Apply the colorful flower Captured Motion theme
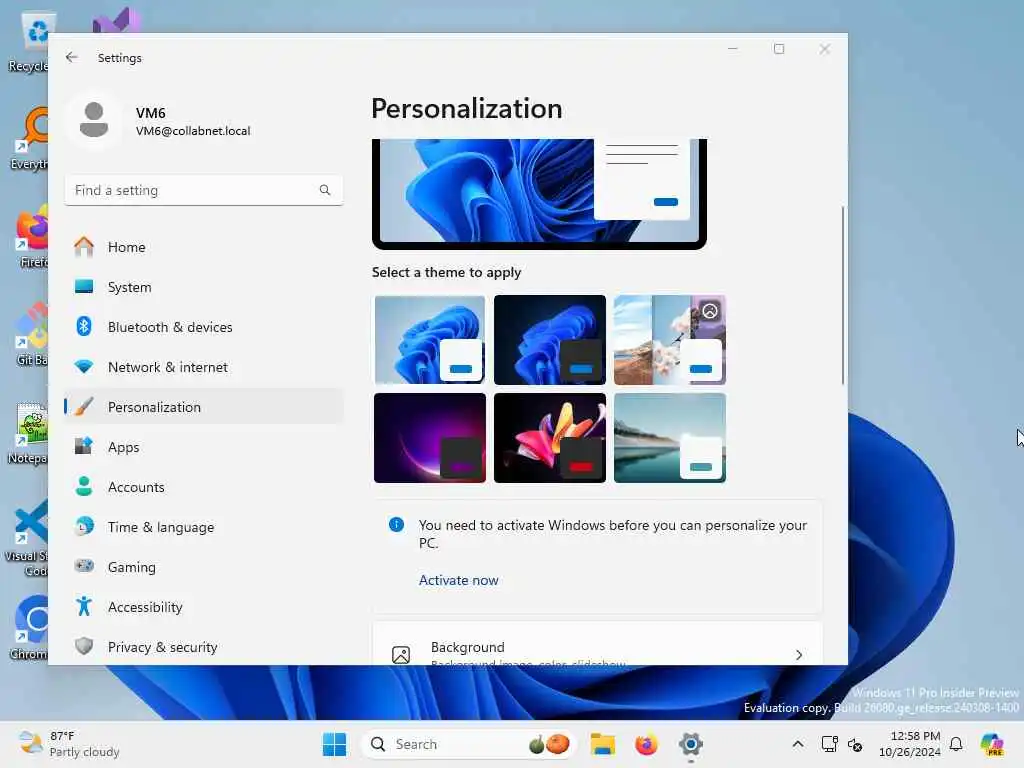This screenshot has height=768, width=1024. click(550, 438)
